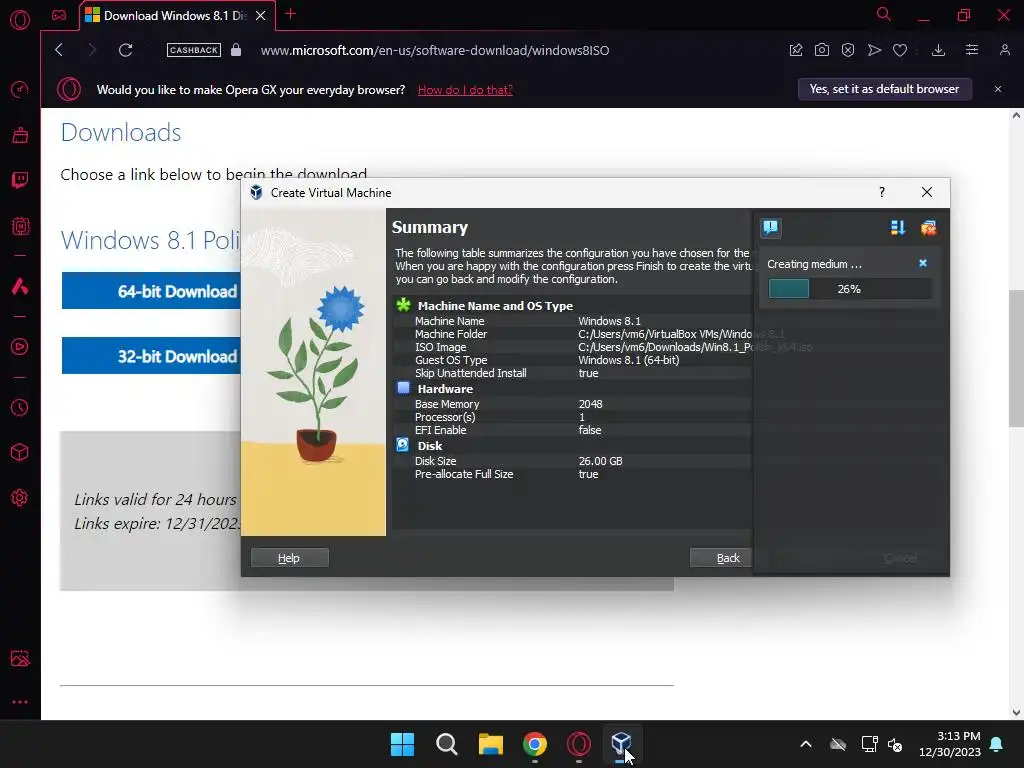Click the 26% progress bar
Viewport: 1024px width, 768px height.
[850, 289]
